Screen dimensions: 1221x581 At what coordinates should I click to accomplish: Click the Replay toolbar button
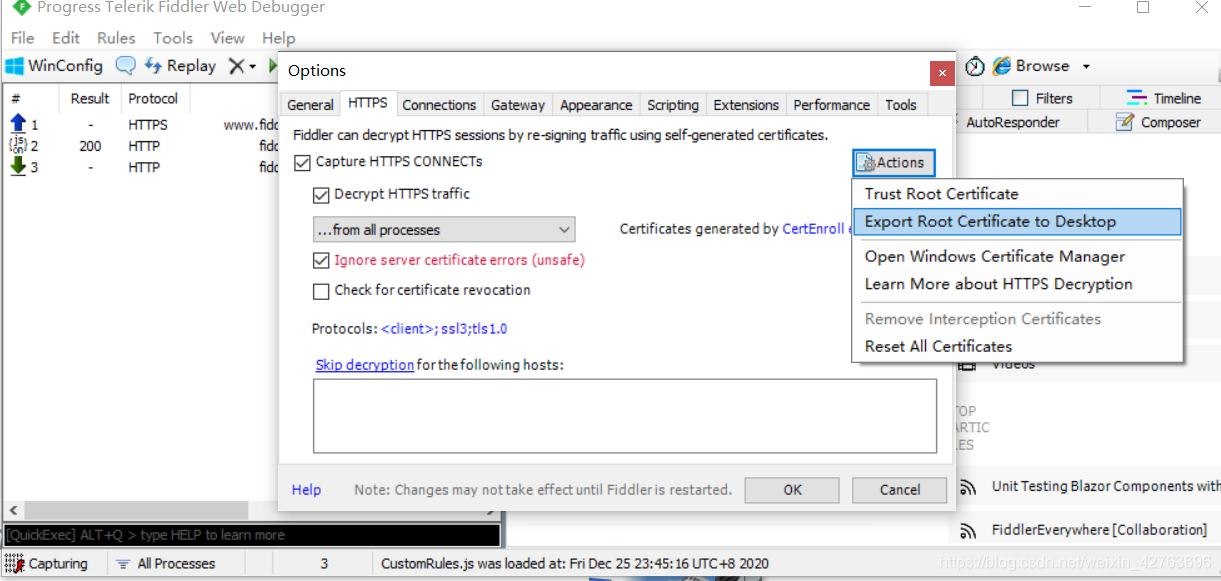tap(180, 66)
